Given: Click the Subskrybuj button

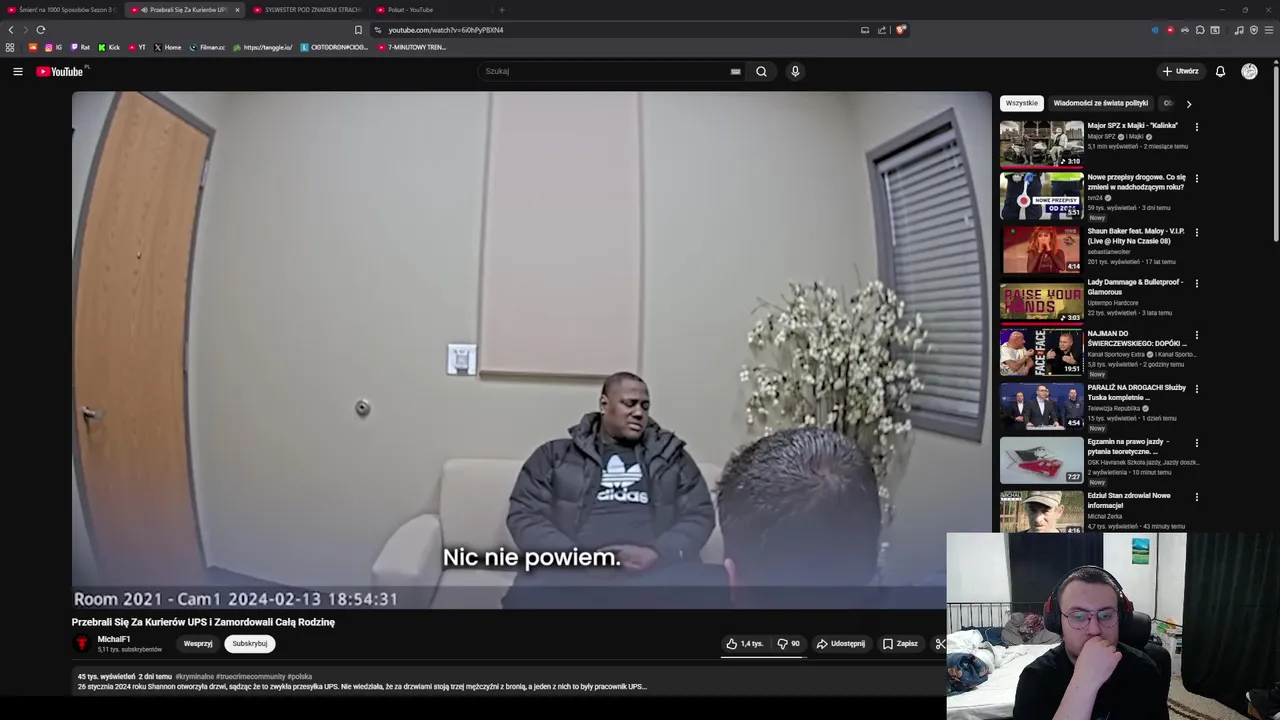Looking at the screenshot, I should pyautogui.click(x=250, y=644).
